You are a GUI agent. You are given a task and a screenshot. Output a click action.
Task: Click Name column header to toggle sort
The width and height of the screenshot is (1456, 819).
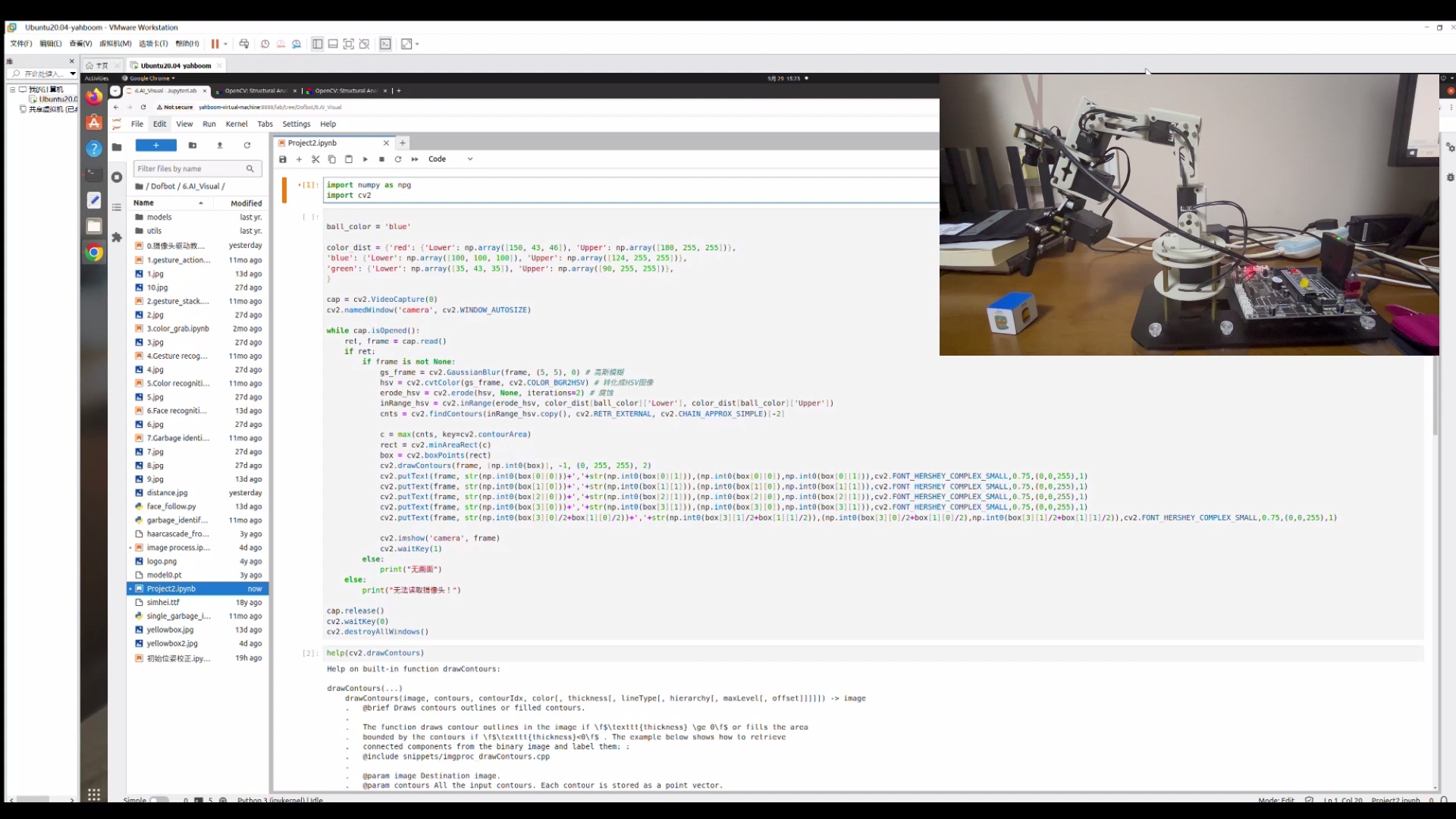pos(144,203)
